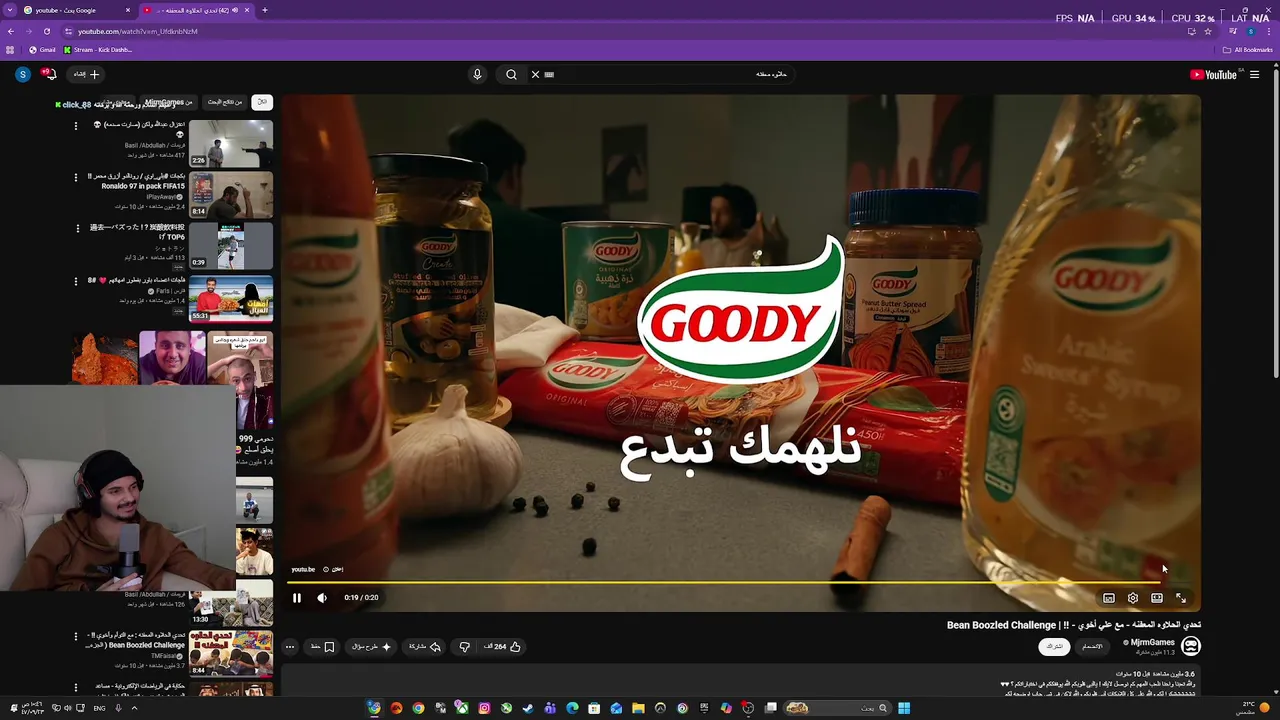Open the MjrmGames channel name link
The image size is (1280, 720).
pos(1153,642)
